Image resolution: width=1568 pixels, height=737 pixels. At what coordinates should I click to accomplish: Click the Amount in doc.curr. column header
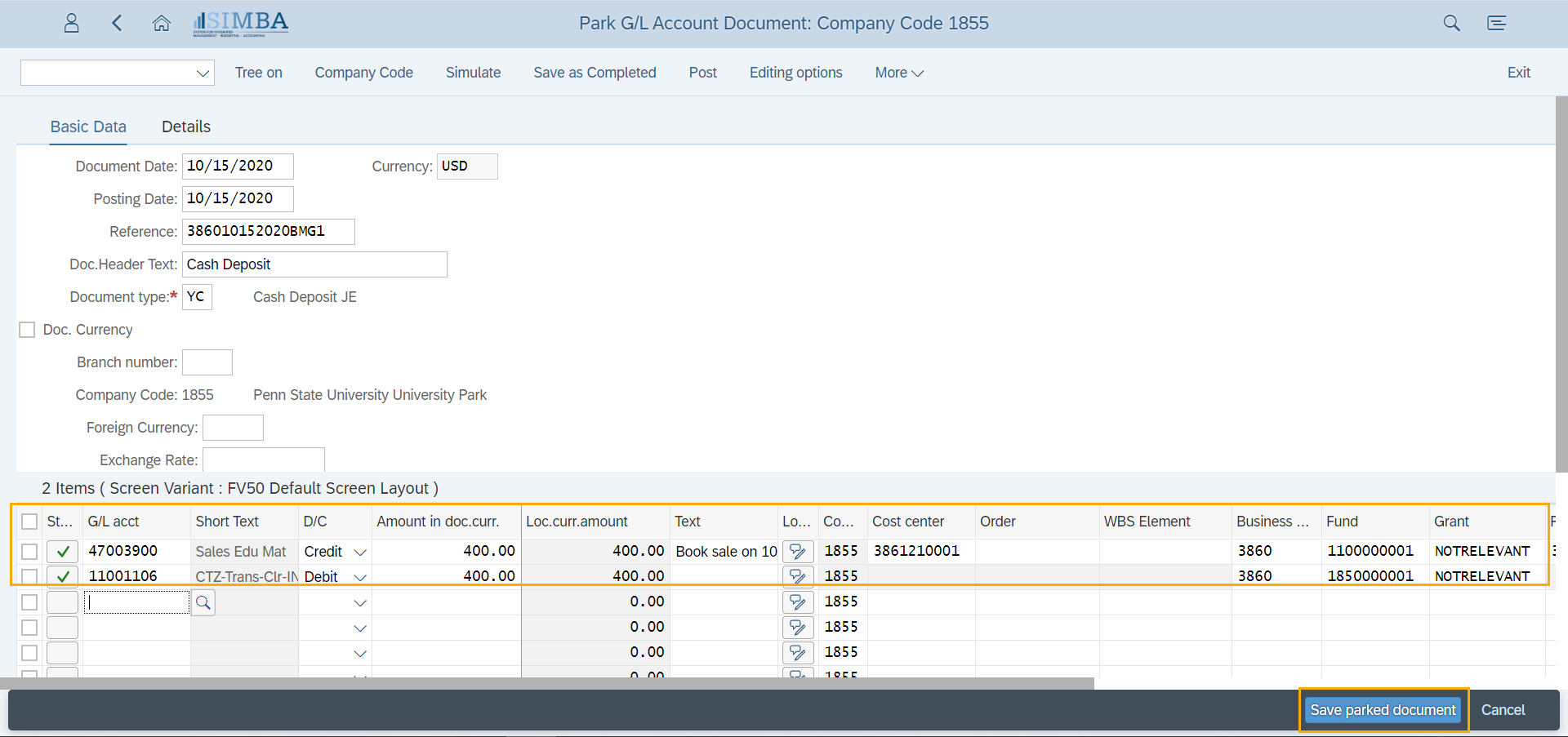(446, 522)
